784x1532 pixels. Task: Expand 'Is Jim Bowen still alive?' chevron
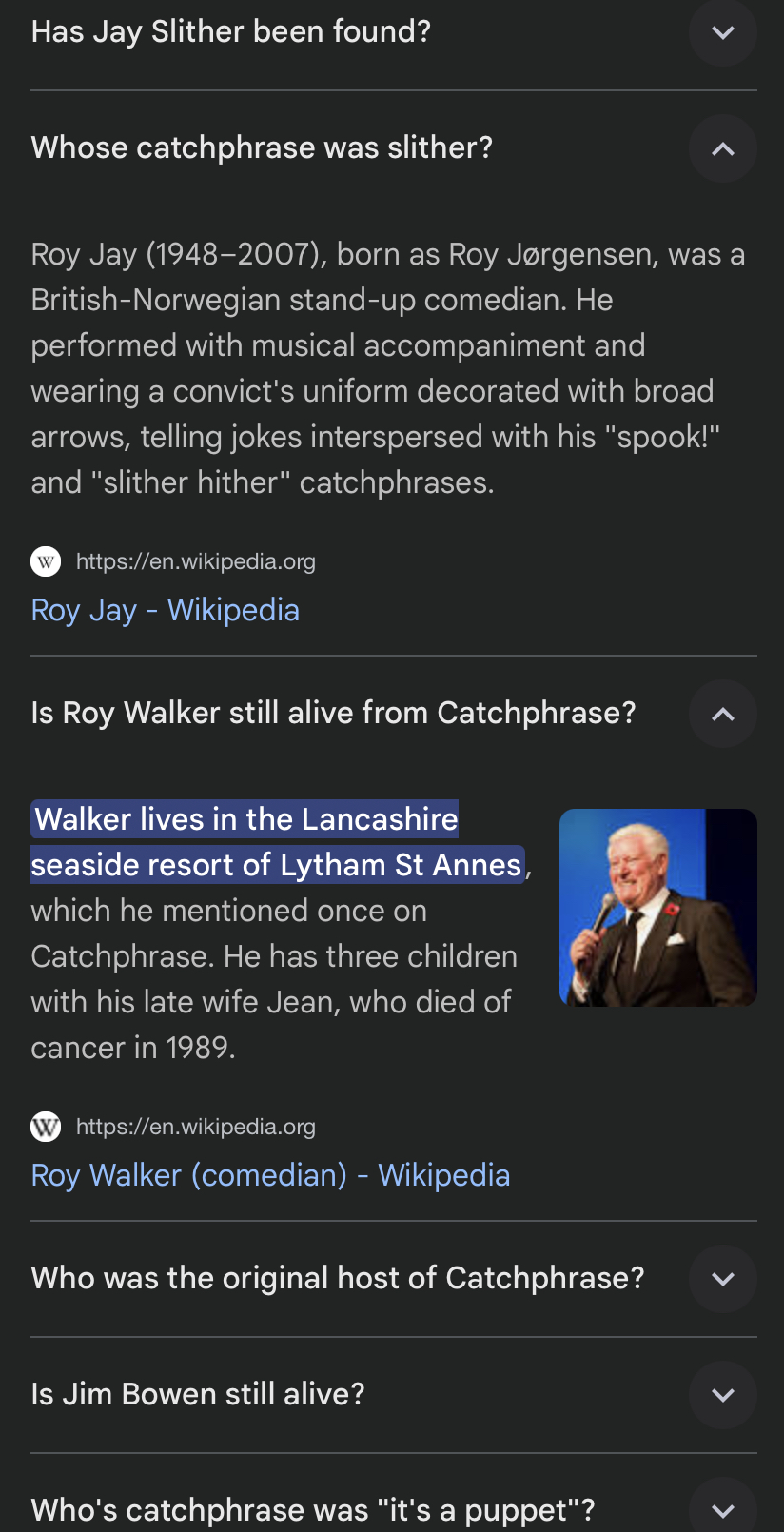[x=722, y=1395]
